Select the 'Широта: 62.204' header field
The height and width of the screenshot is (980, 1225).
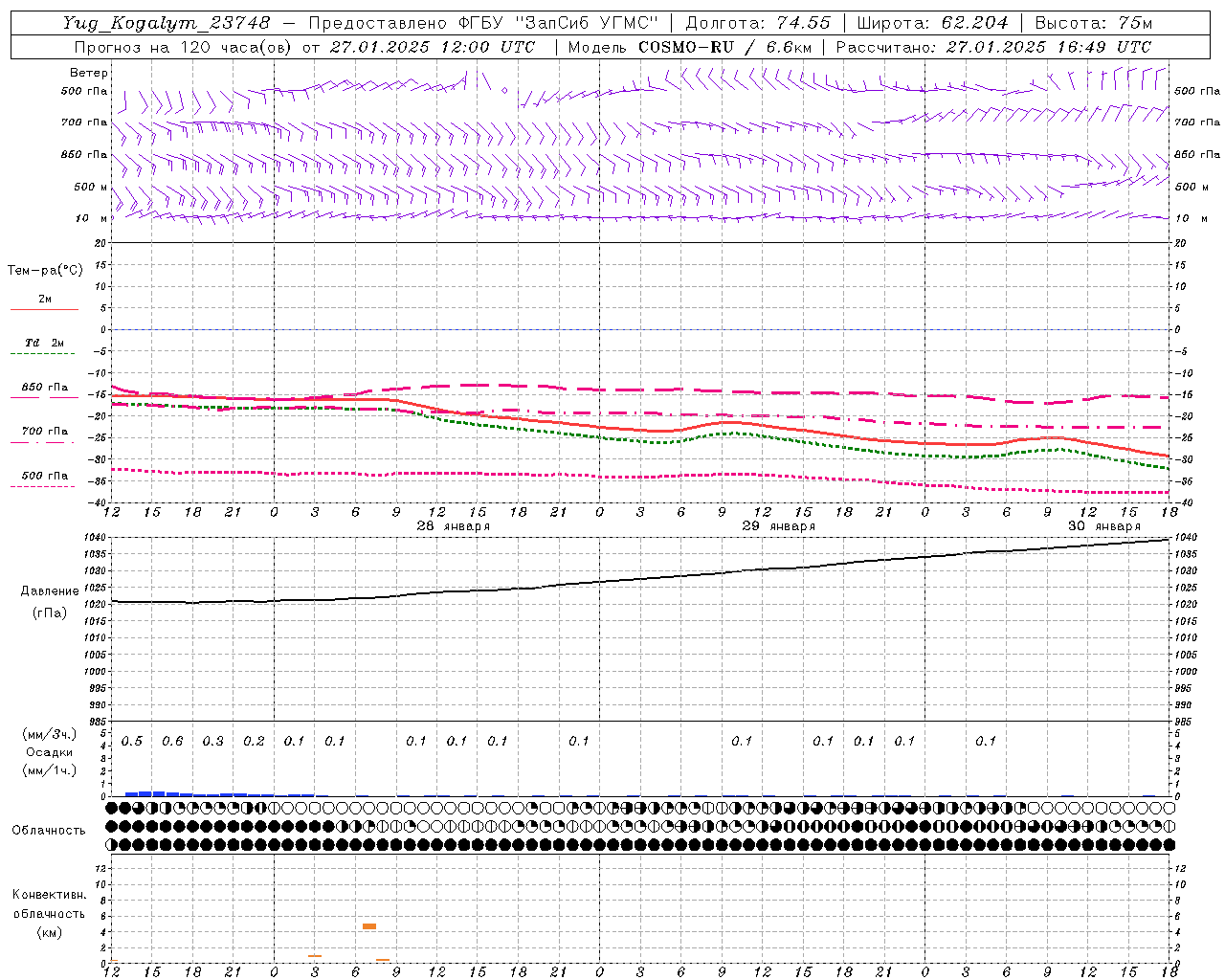pos(932,23)
